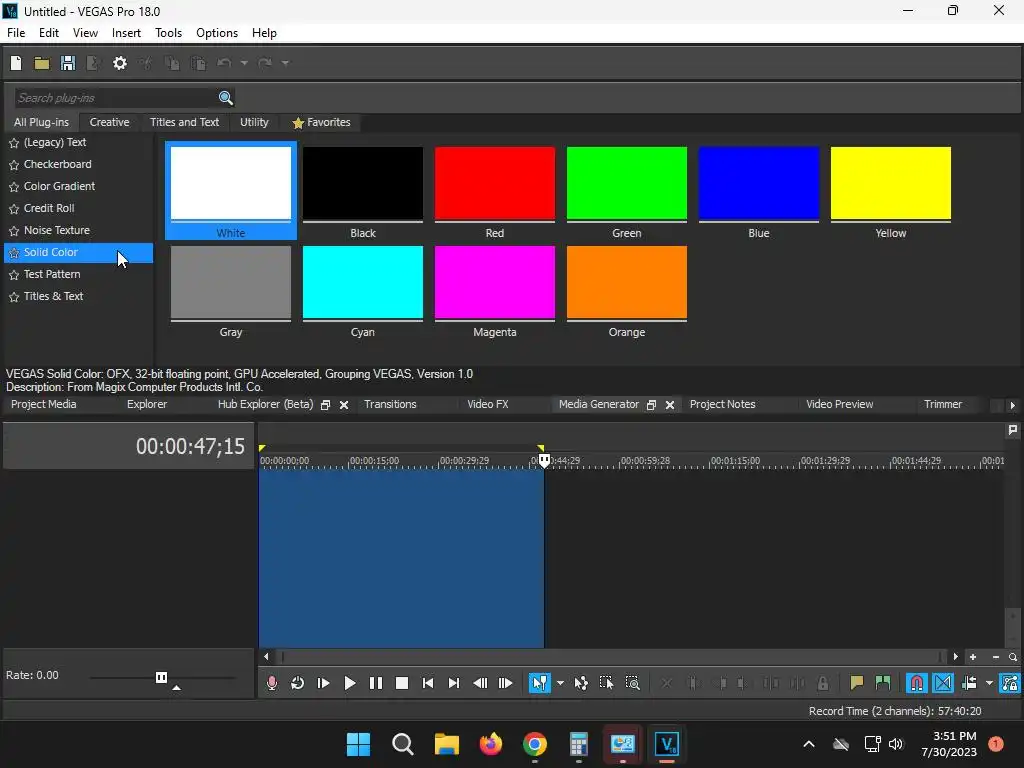Create a new project with the New icon
The image size is (1024, 768).
click(16, 63)
